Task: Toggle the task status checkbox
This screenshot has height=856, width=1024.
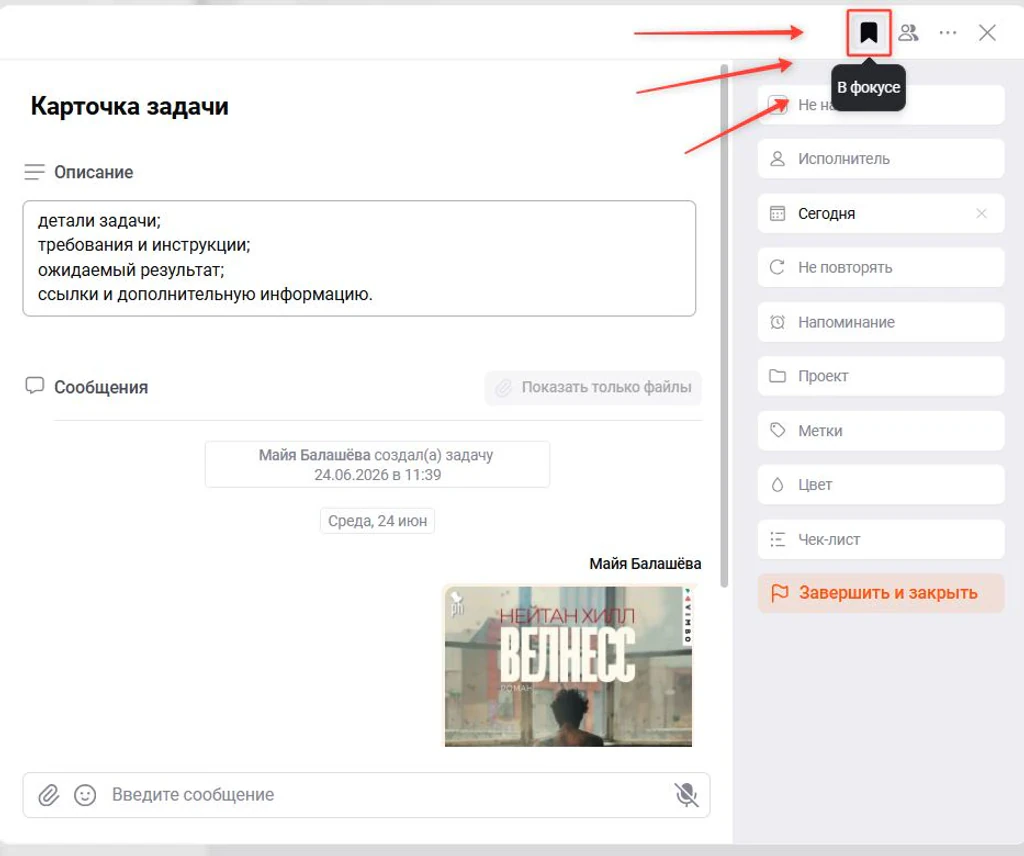Action: tap(777, 105)
